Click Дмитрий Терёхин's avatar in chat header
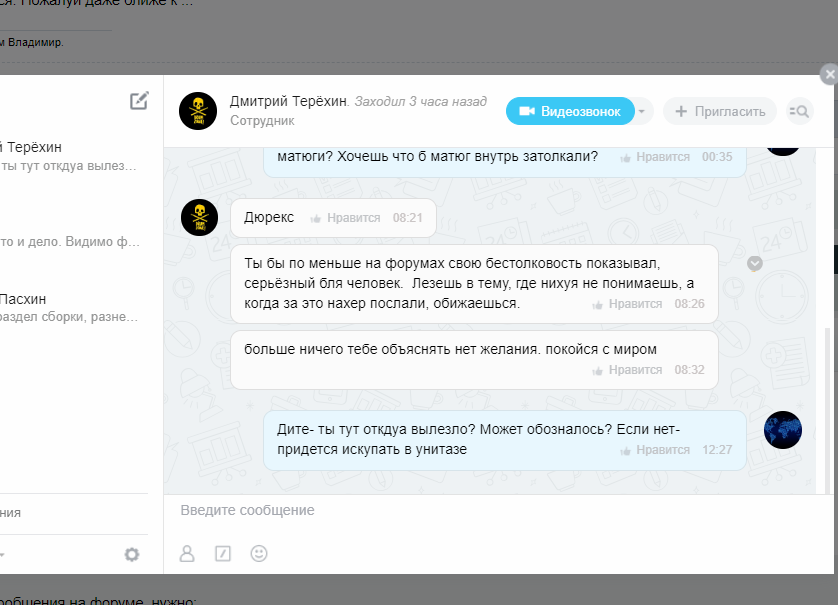Image resolution: width=838 pixels, height=605 pixels. (x=198, y=110)
